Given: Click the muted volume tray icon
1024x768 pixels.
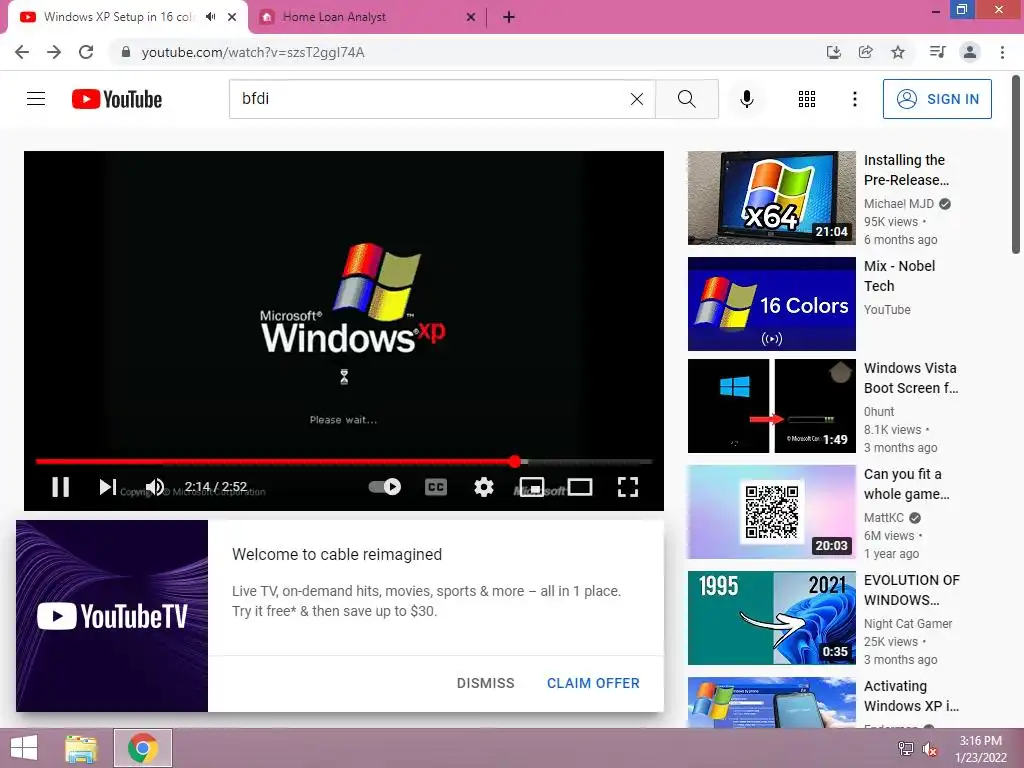Looking at the screenshot, I should pos(929,749).
